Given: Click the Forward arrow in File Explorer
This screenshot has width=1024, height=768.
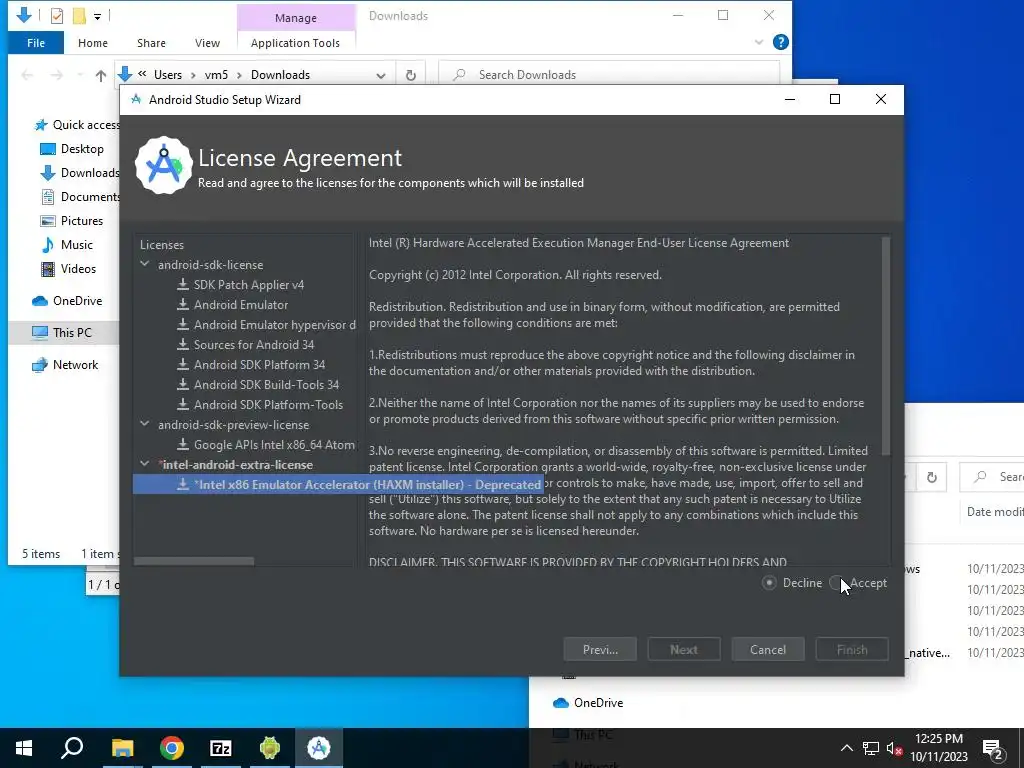Looking at the screenshot, I should point(57,75).
